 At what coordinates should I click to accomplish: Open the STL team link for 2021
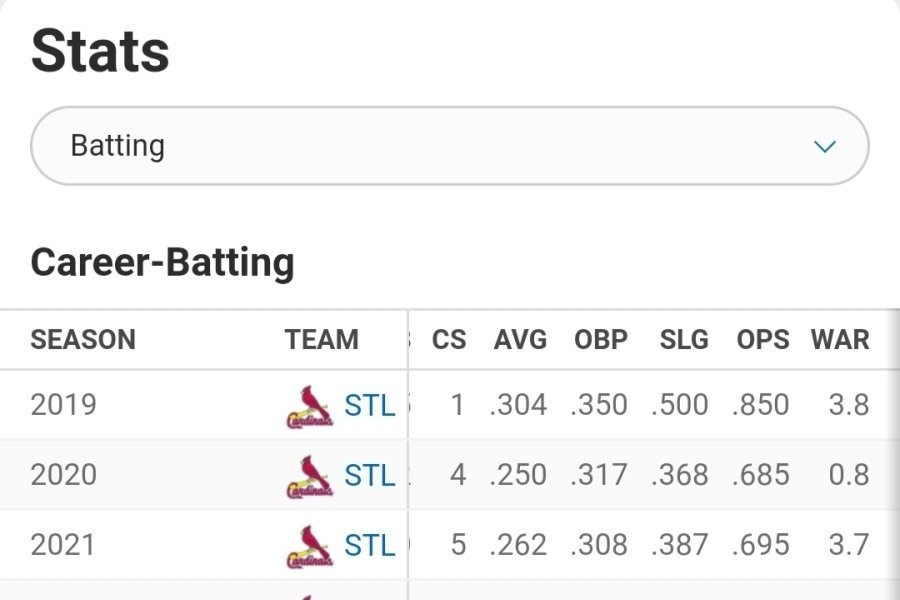[370, 546]
